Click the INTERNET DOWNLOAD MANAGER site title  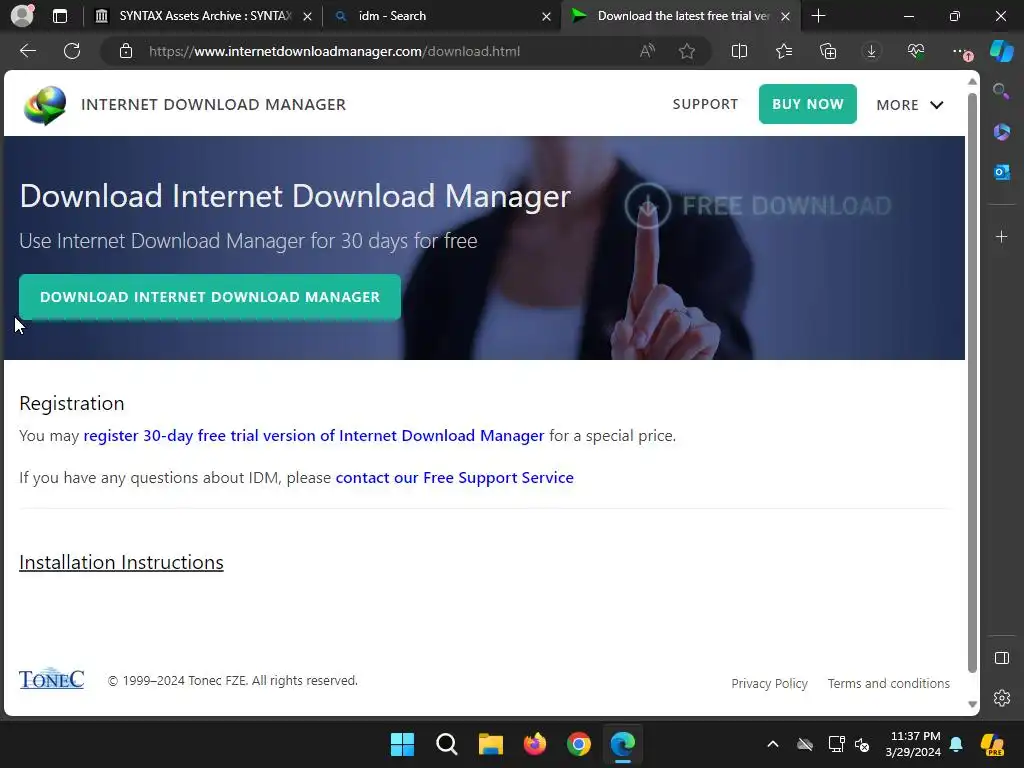(x=214, y=104)
